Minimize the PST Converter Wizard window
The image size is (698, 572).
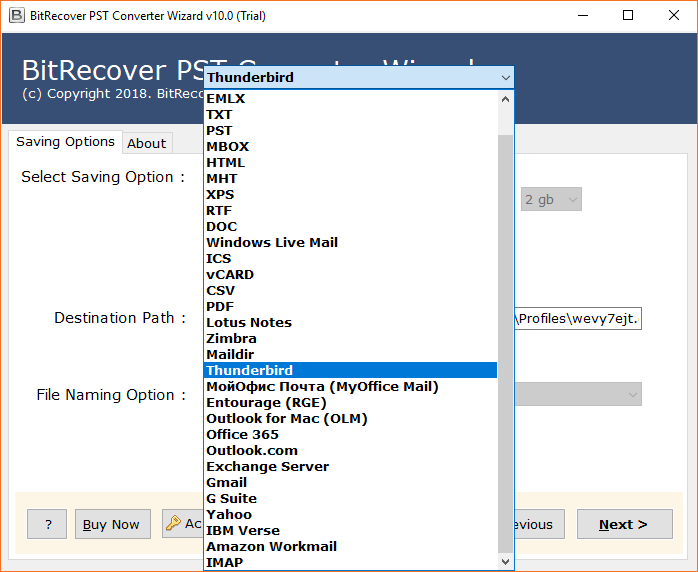(583, 16)
